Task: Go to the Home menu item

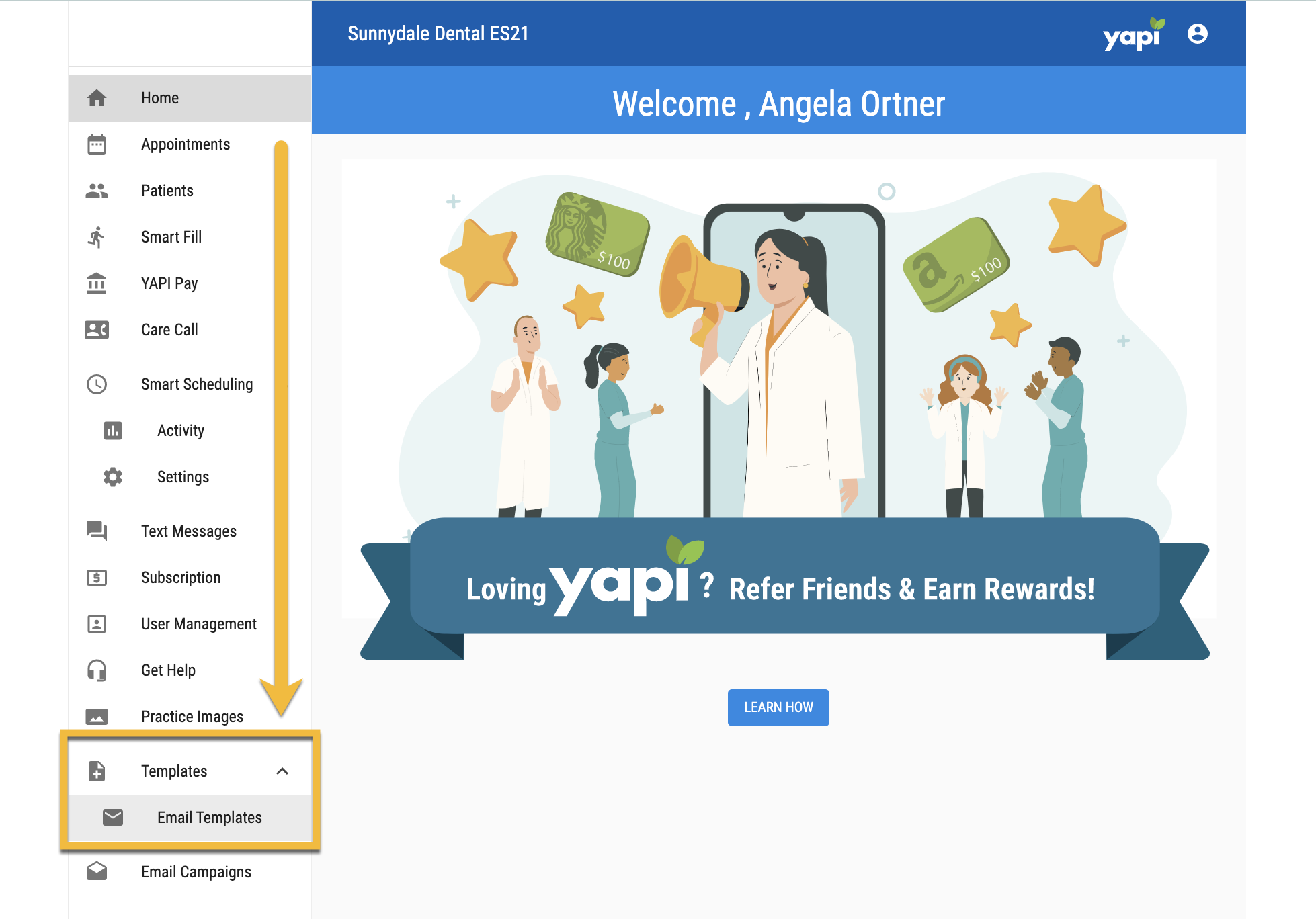Action: pos(190,98)
